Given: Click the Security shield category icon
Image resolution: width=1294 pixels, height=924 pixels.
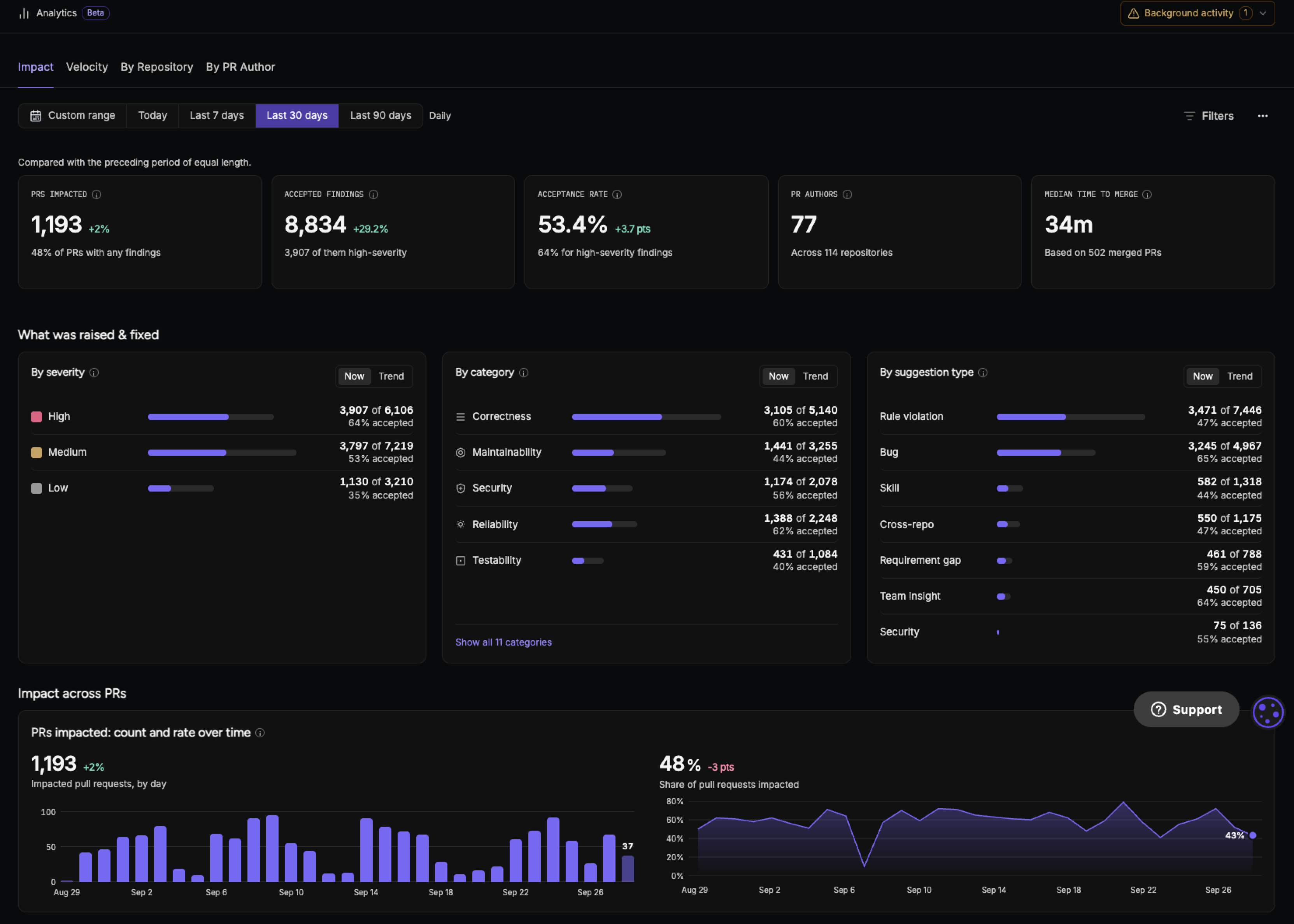Looking at the screenshot, I should [460, 489].
